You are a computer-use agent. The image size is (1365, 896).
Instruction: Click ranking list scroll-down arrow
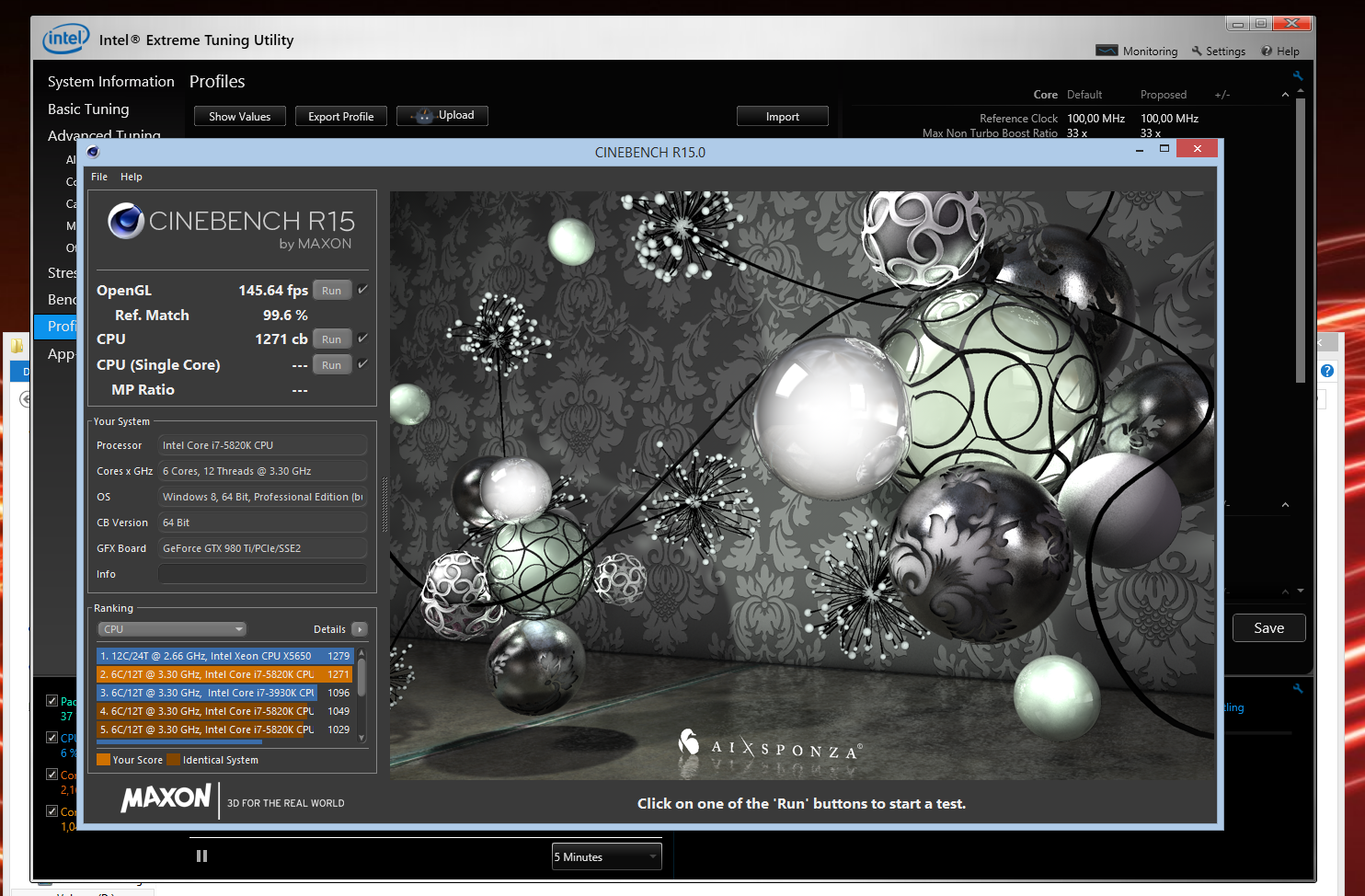pos(361,738)
